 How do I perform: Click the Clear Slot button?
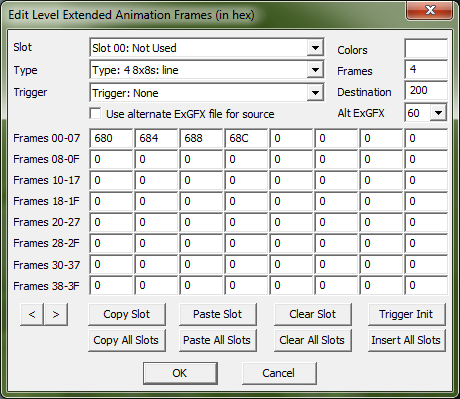pos(313,314)
